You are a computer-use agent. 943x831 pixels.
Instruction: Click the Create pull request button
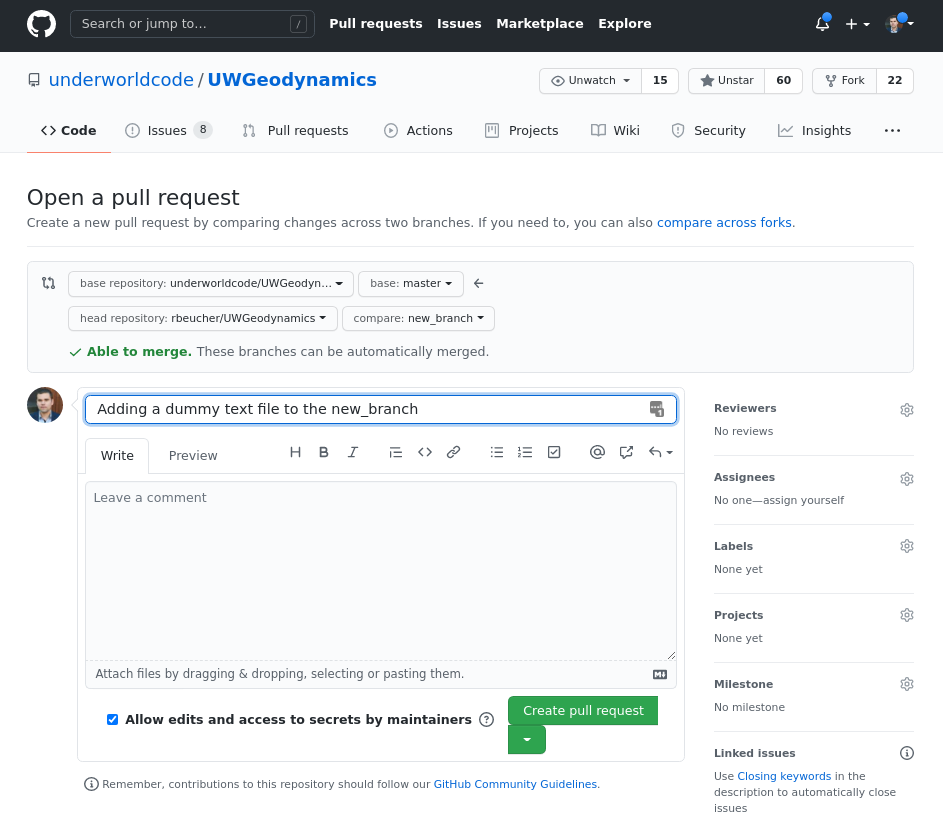tap(582, 710)
